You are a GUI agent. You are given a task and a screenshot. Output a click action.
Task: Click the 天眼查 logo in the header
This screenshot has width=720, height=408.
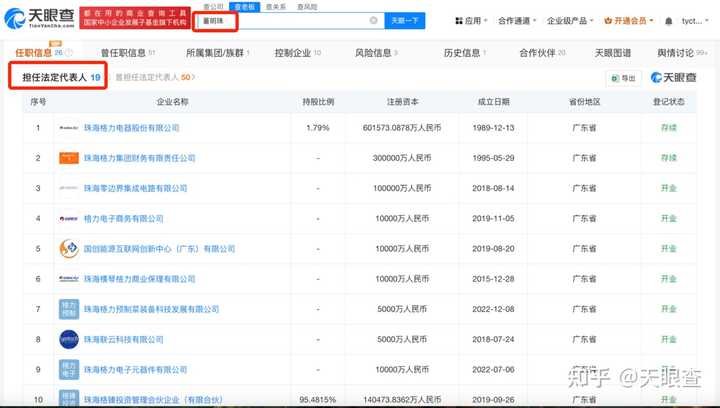(39, 18)
